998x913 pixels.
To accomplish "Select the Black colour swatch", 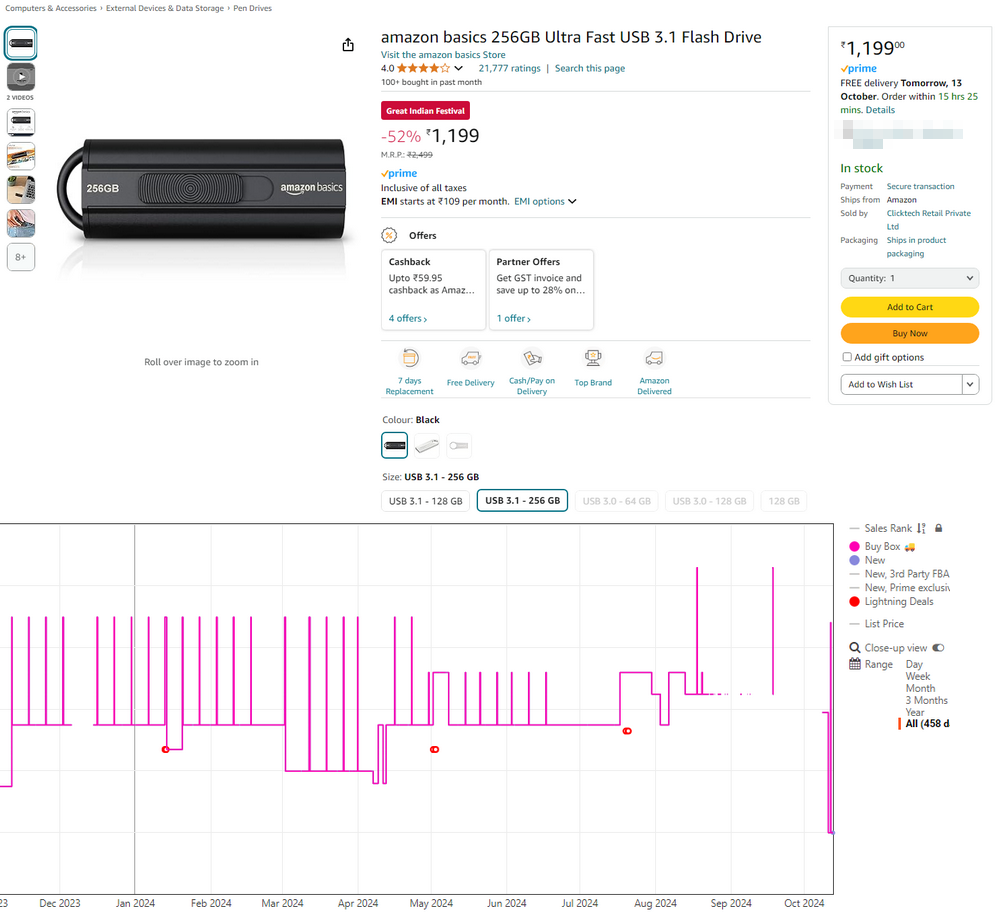I will (x=395, y=445).
